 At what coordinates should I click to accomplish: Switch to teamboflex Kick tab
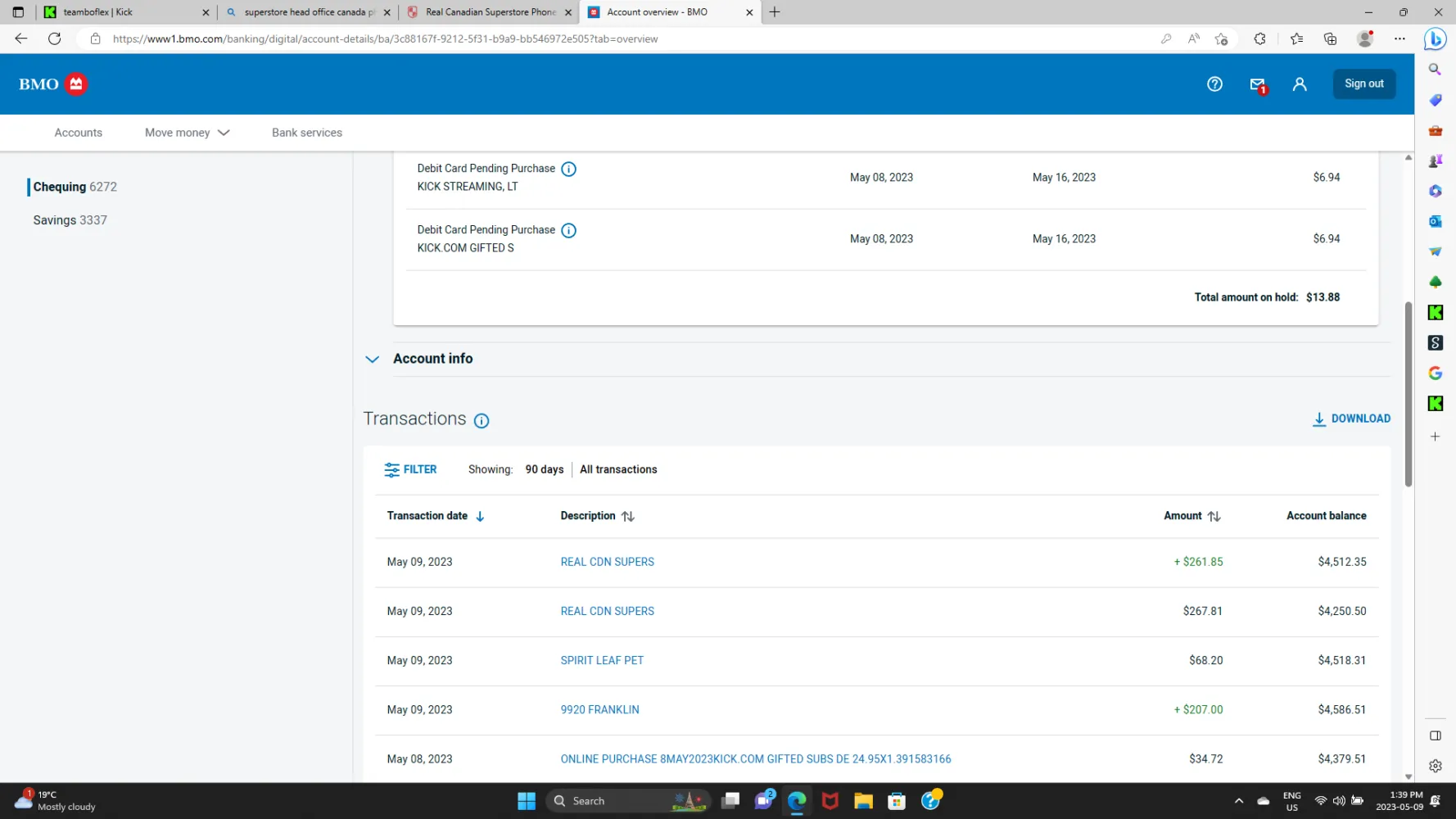click(x=127, y=12)
